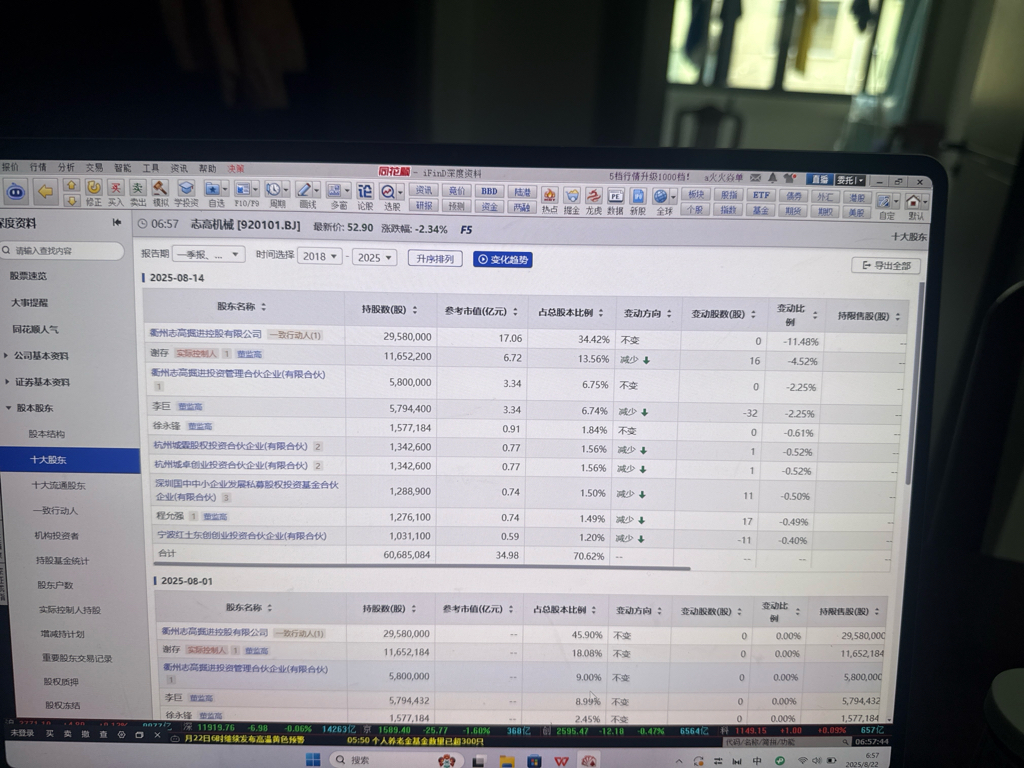Screen dimensions: 1024x768
Task: Open the 论股 discussion icon
Action: coord(365,195)
